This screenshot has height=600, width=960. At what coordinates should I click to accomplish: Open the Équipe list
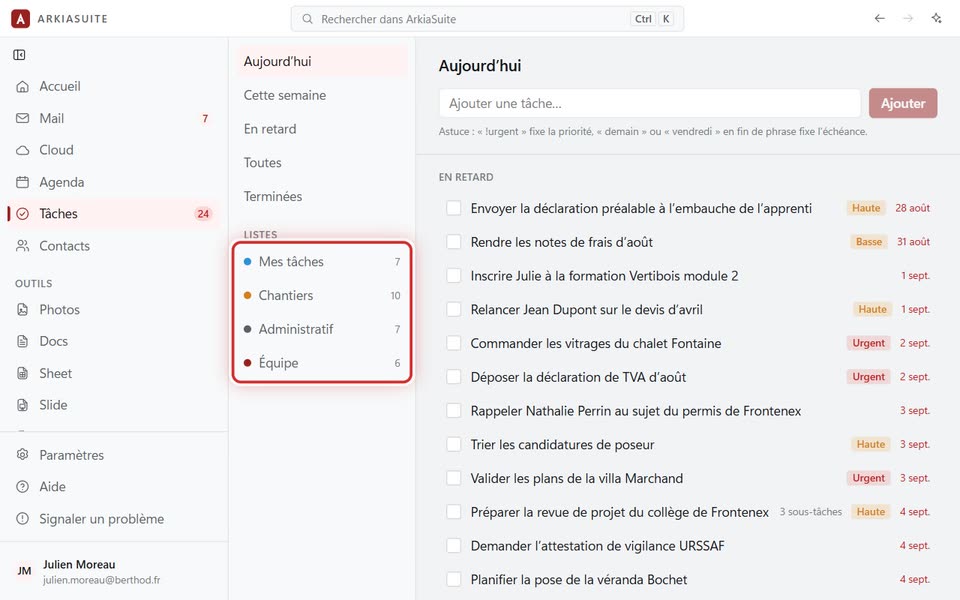(322, 362)
